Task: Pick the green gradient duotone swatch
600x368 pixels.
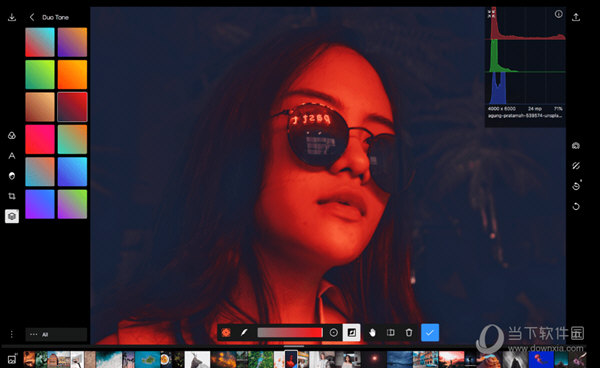Action: coord(40,74)
